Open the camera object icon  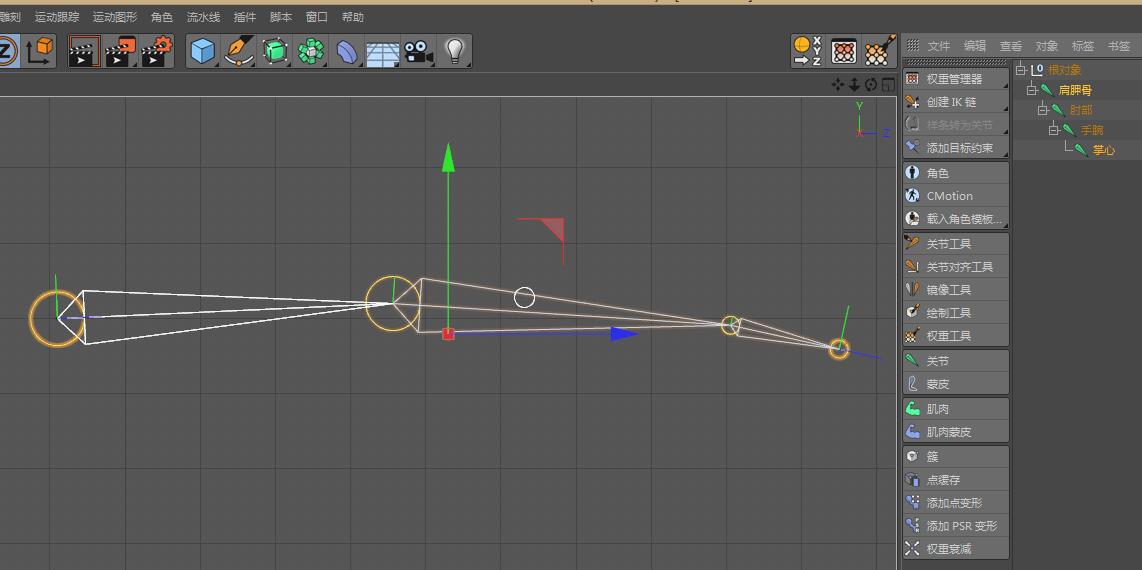click(418, 51)
